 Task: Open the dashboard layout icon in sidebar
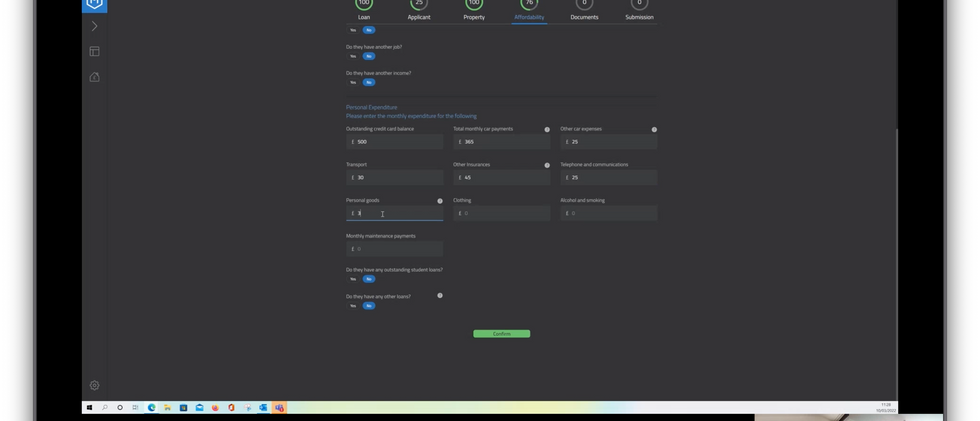(x=94, y=51)
